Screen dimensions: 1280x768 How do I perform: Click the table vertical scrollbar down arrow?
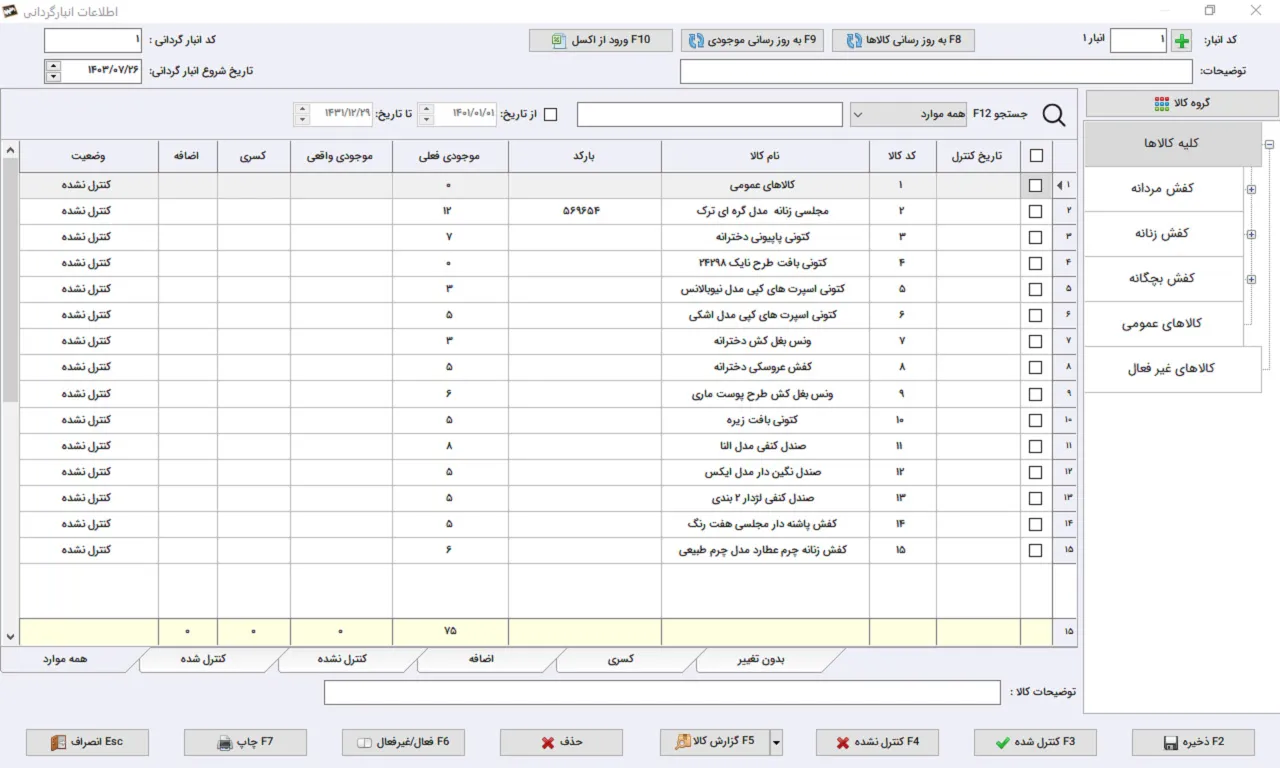pyautogui.click(x=10, y=636)
